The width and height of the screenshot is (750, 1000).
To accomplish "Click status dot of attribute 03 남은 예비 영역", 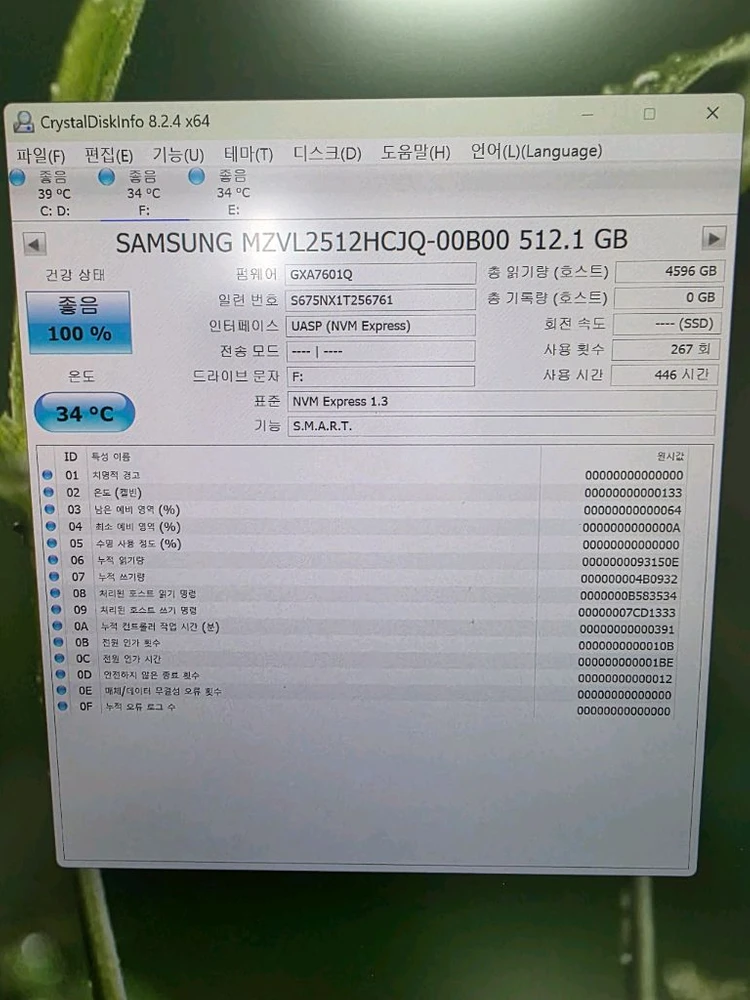I will (x=50, y=510).
